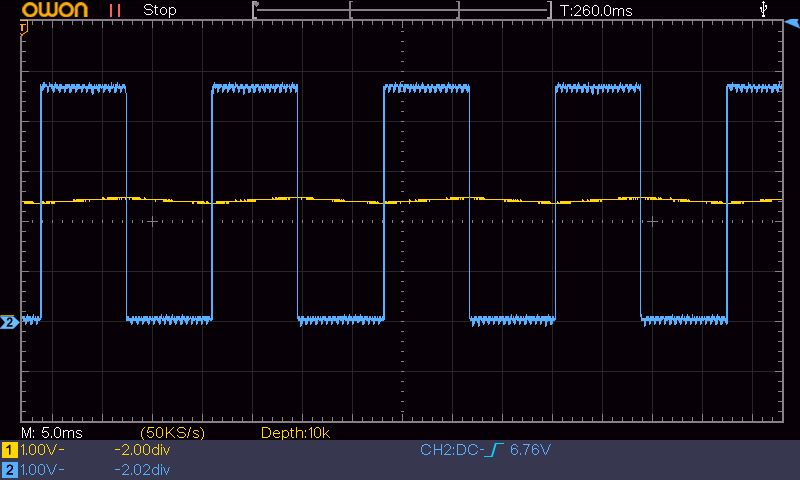Viewport: 800px width, 480px height.
Task: Click the red pause indicator icon
Action: tap(115, 11)
